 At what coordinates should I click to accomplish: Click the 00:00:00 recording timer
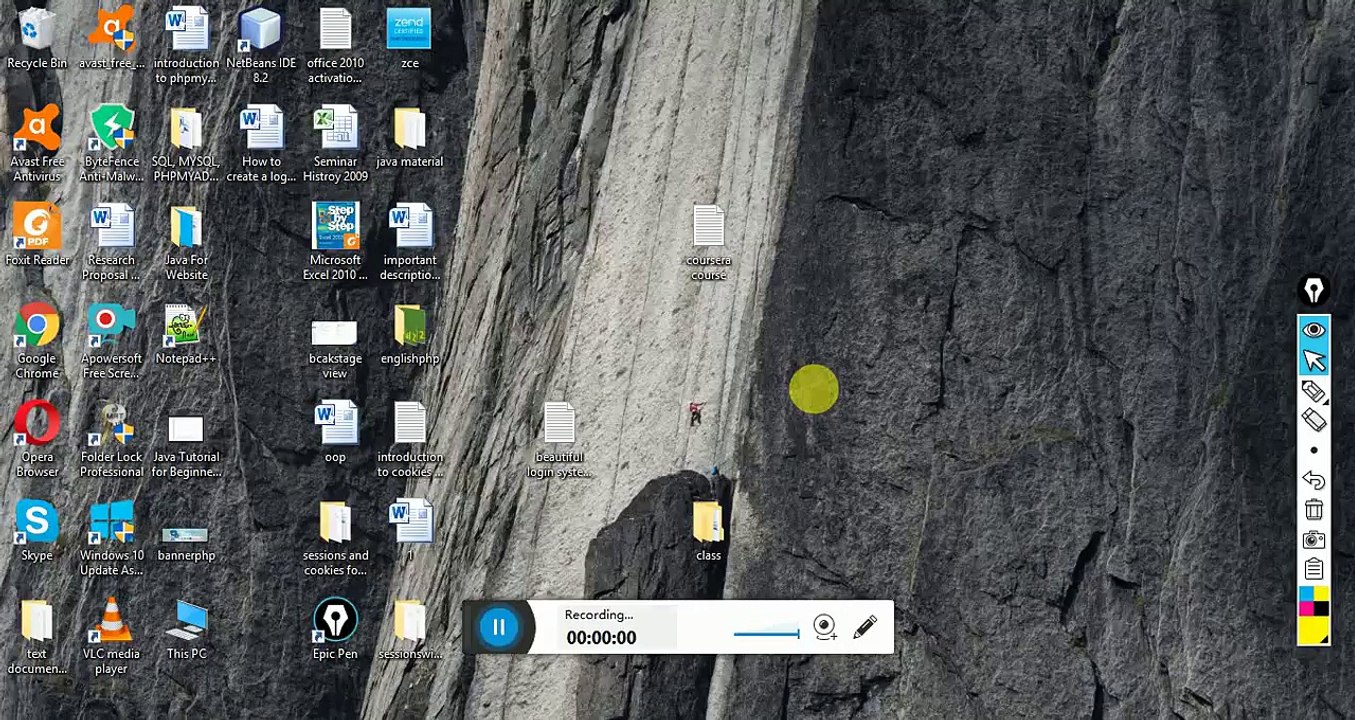coord(601,638)
